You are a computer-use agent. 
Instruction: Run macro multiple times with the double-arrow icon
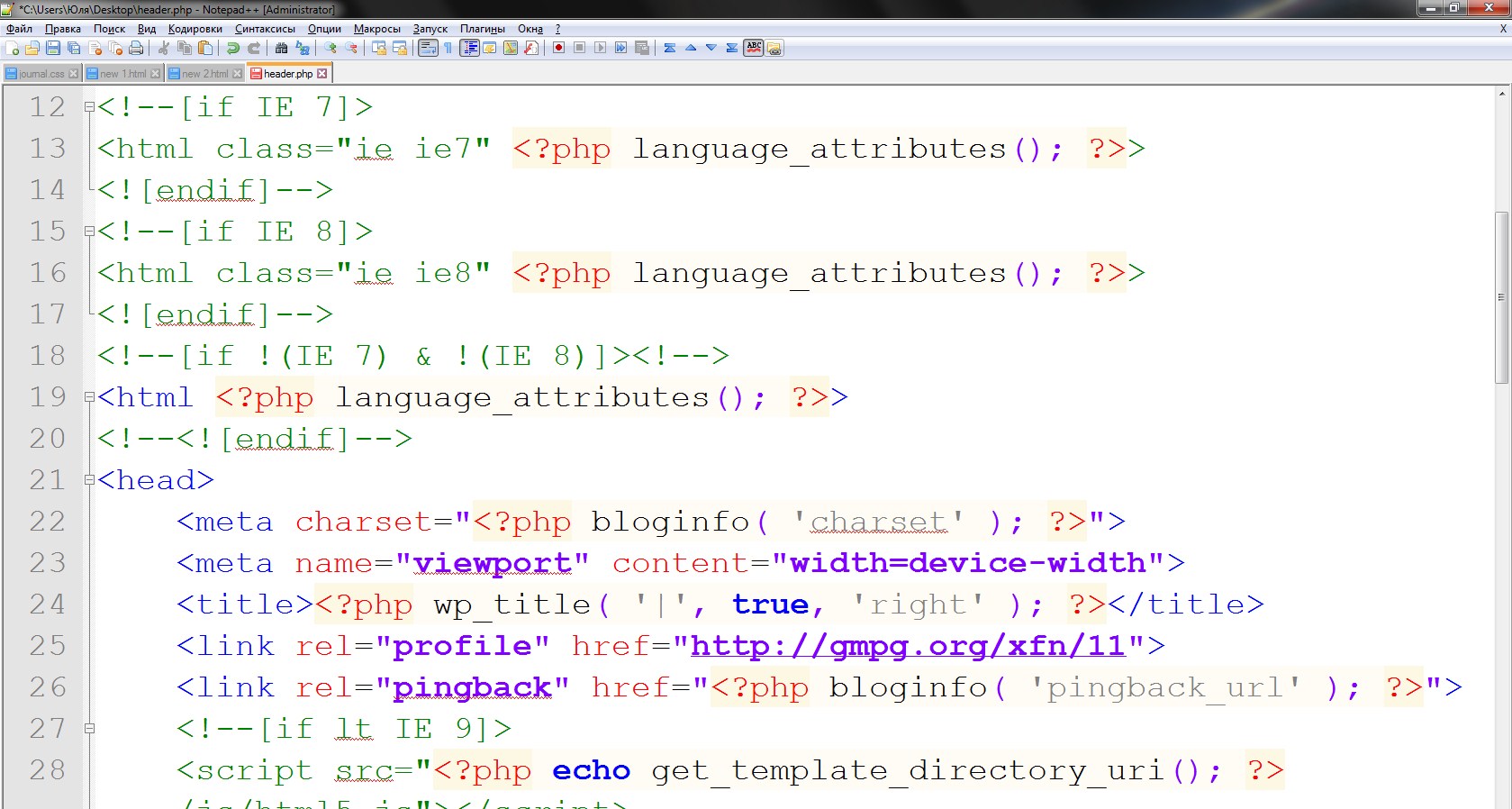620,48
